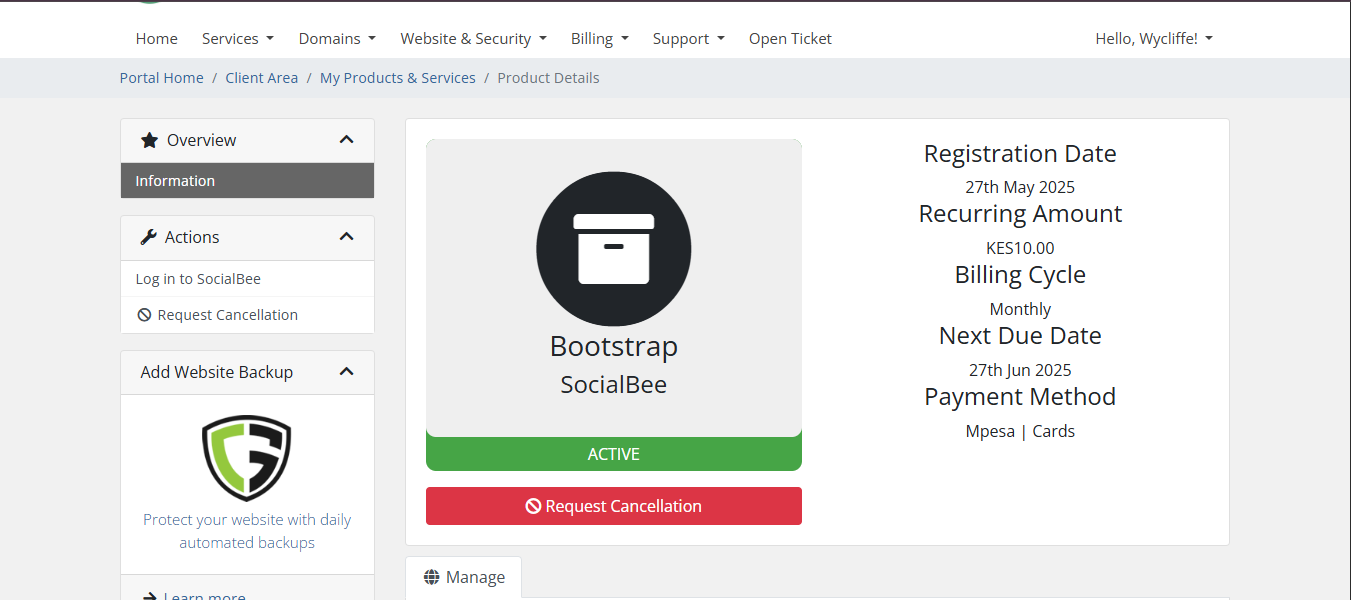Open the Support dropdown menu
1351x600 pixels.
(x=689, y=38)
